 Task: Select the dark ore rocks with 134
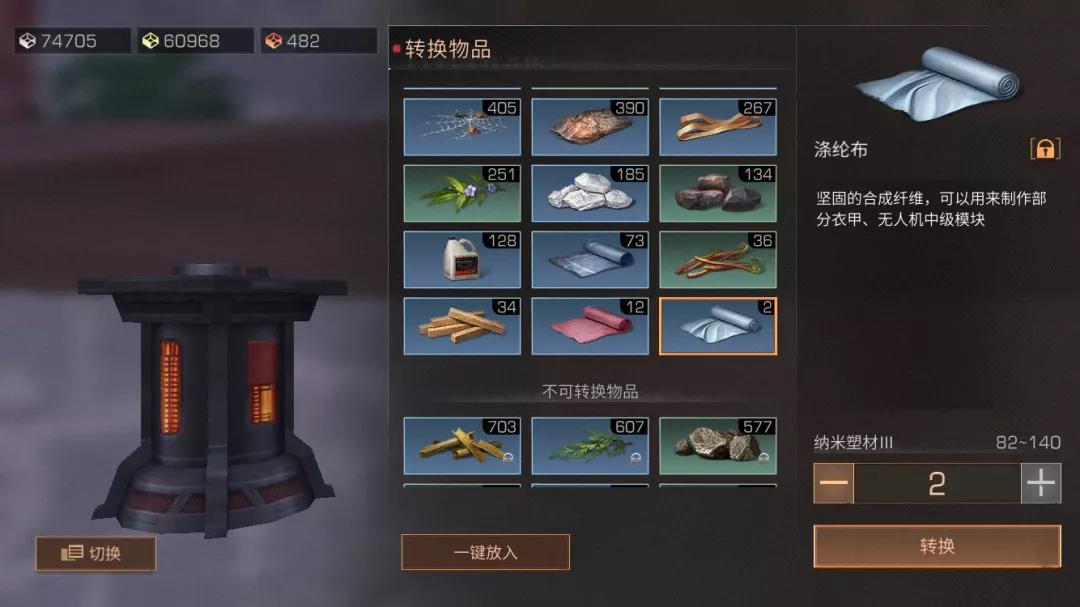[x=718, y=193]
